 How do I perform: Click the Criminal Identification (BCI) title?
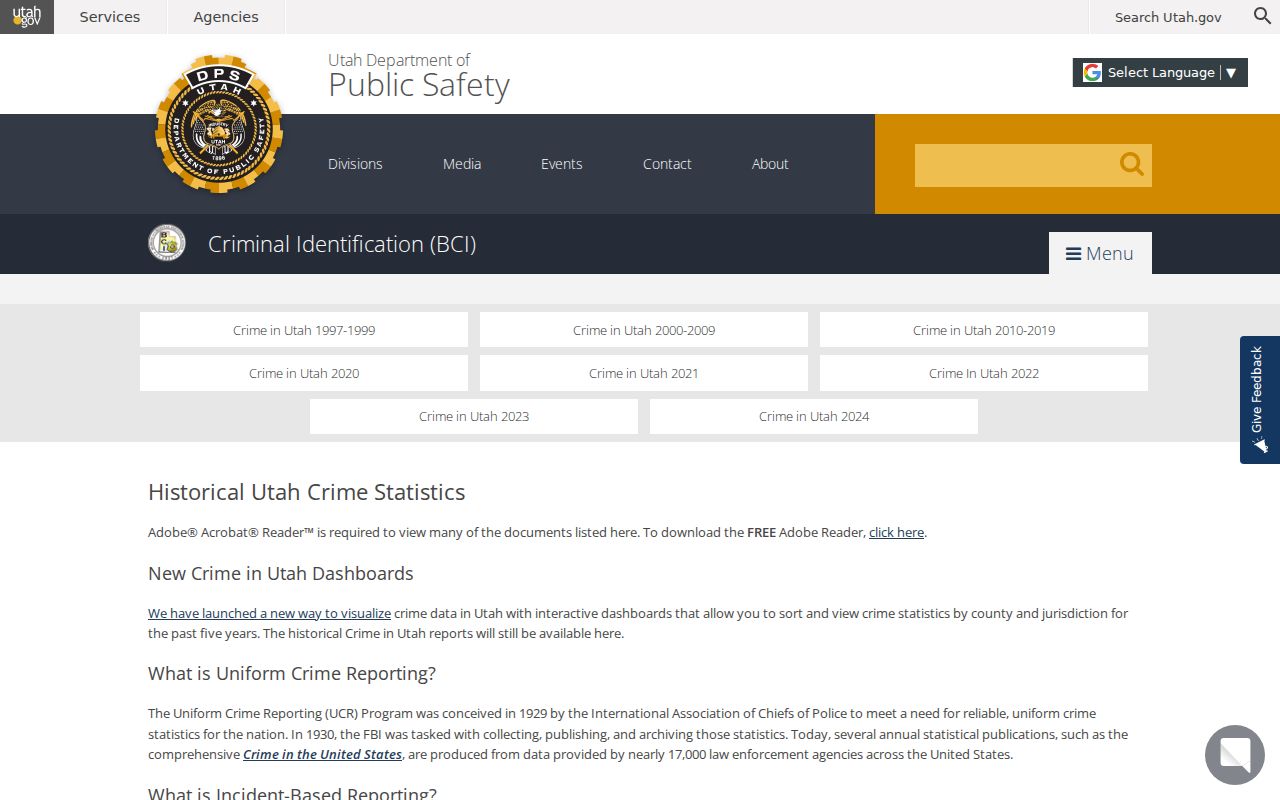[342, 244]
